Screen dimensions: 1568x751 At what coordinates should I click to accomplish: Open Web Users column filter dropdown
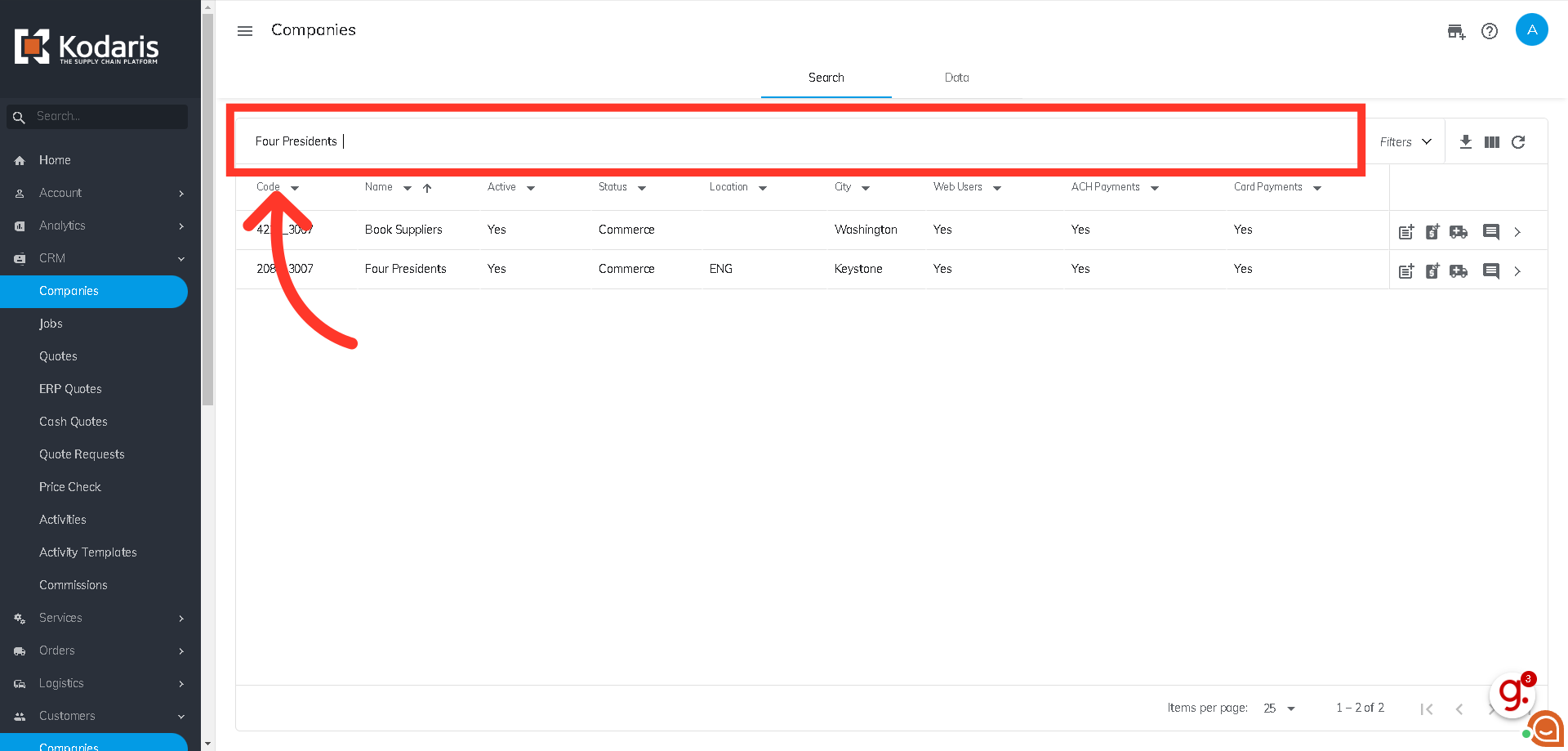pyautogui.click(x=997, y=188)
